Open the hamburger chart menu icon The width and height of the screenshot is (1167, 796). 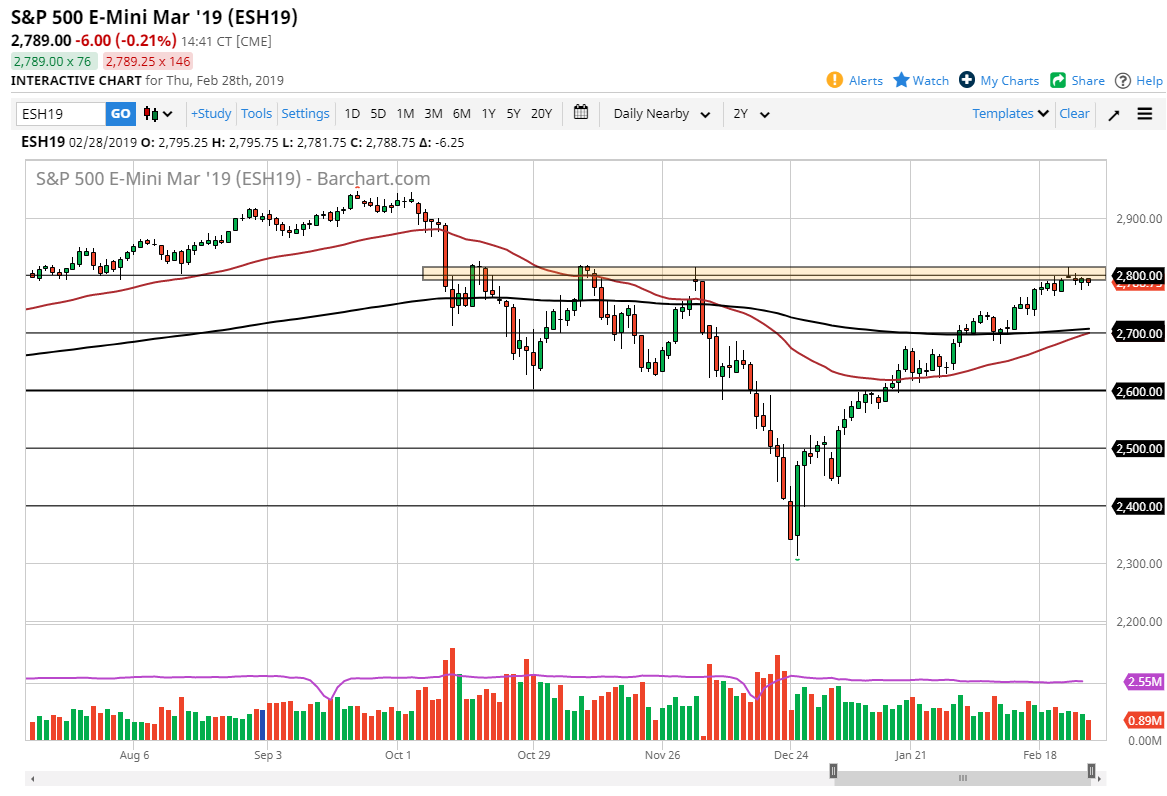point(1143,113)
